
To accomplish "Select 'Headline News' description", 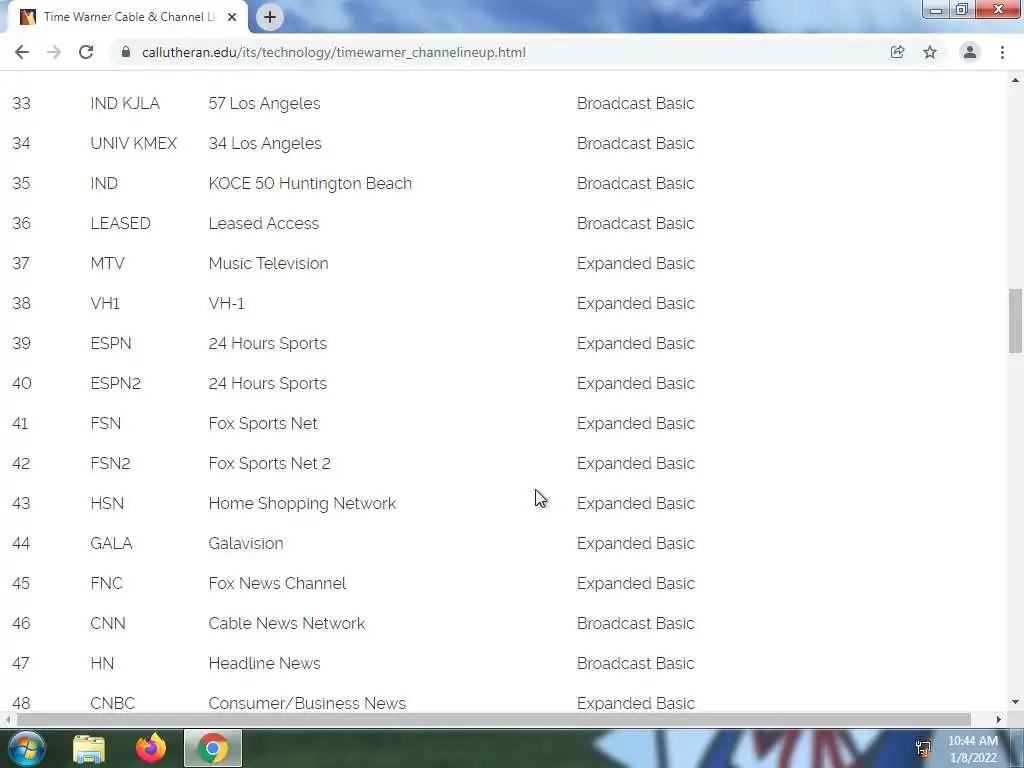I will tap(264, 664).
